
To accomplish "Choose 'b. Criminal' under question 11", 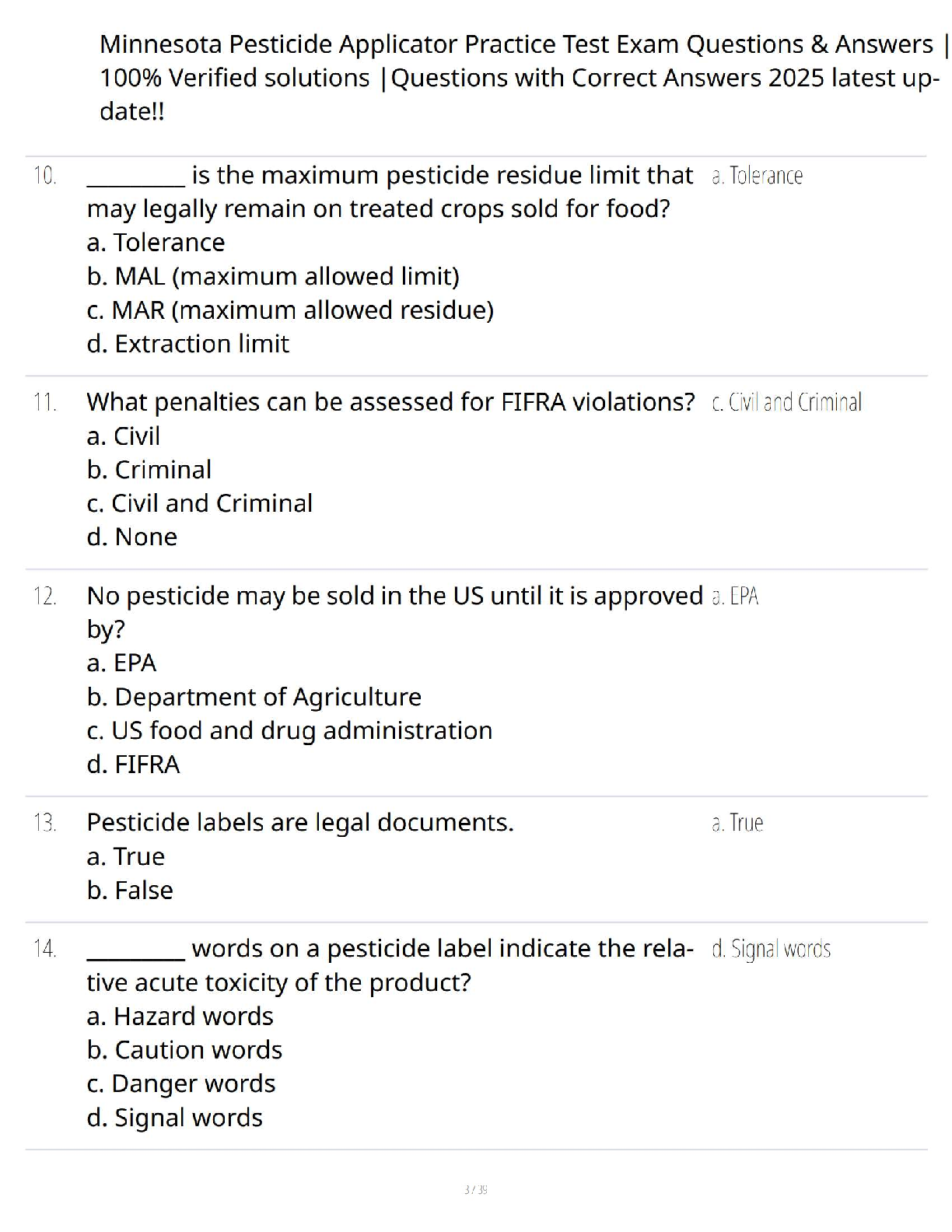I will (149, 470).
